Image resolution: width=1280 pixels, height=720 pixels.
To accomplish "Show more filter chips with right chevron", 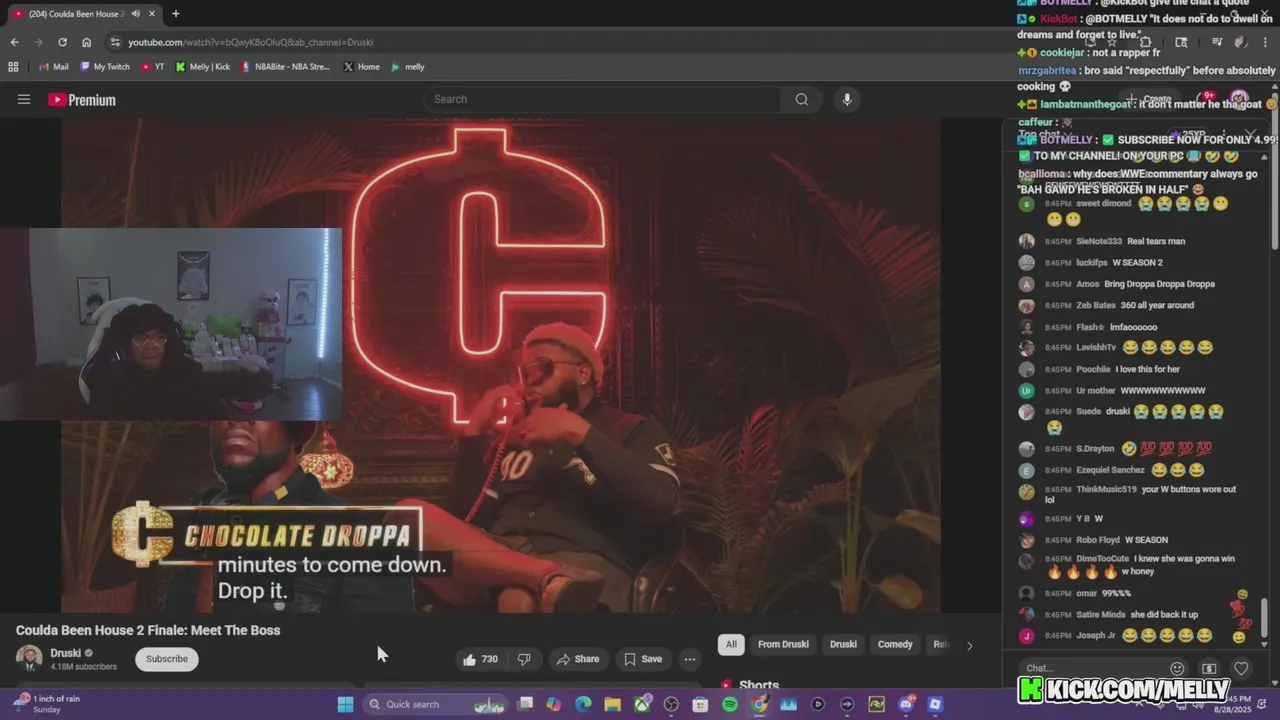I will [969, 645].
